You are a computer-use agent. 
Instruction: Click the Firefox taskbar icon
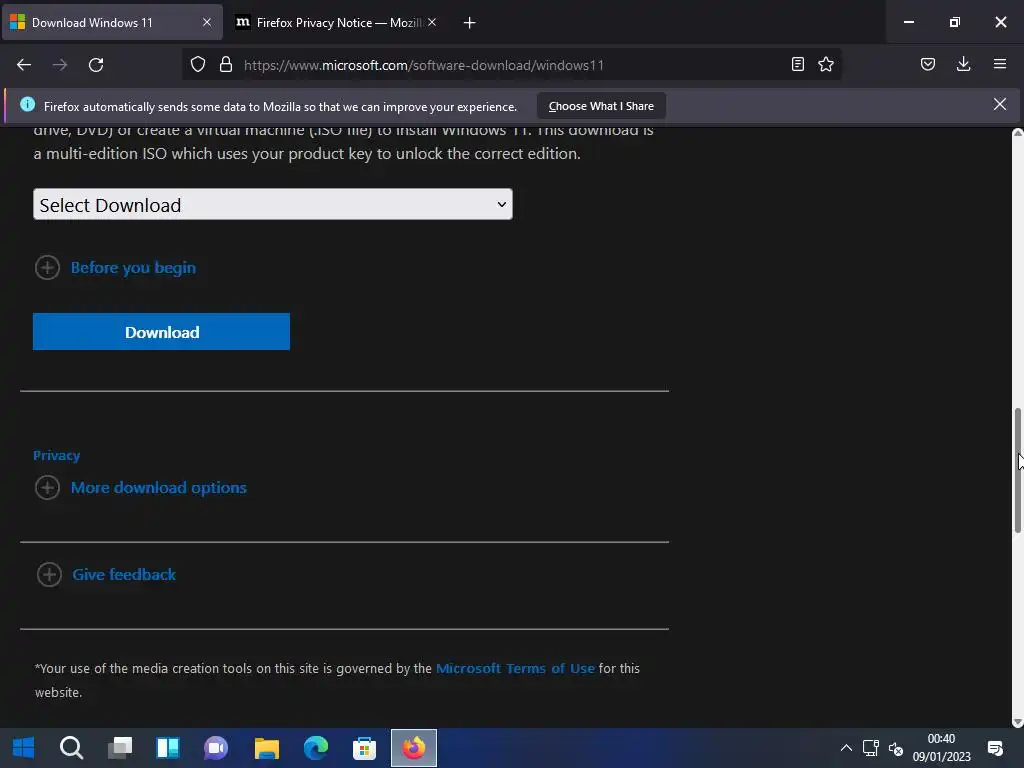413,748
